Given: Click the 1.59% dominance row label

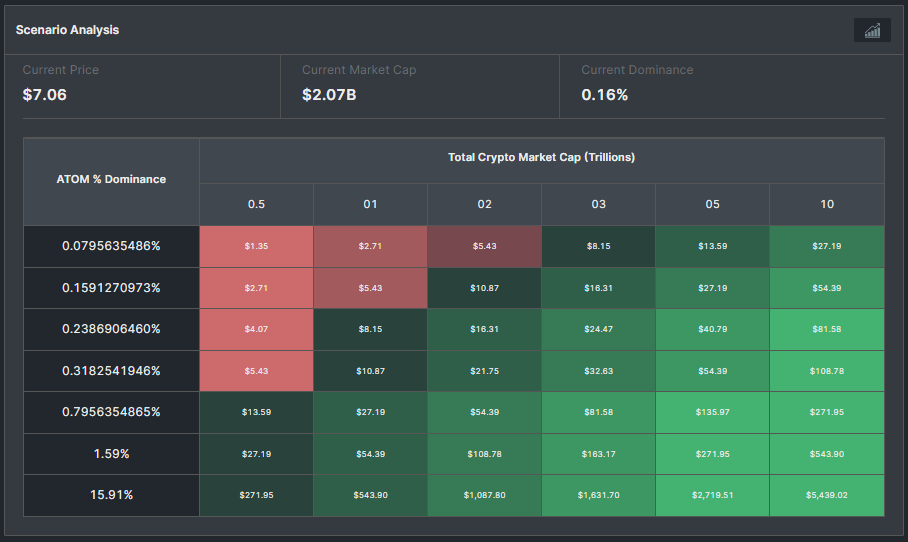Looking at the screenshot, I should 111,454.
